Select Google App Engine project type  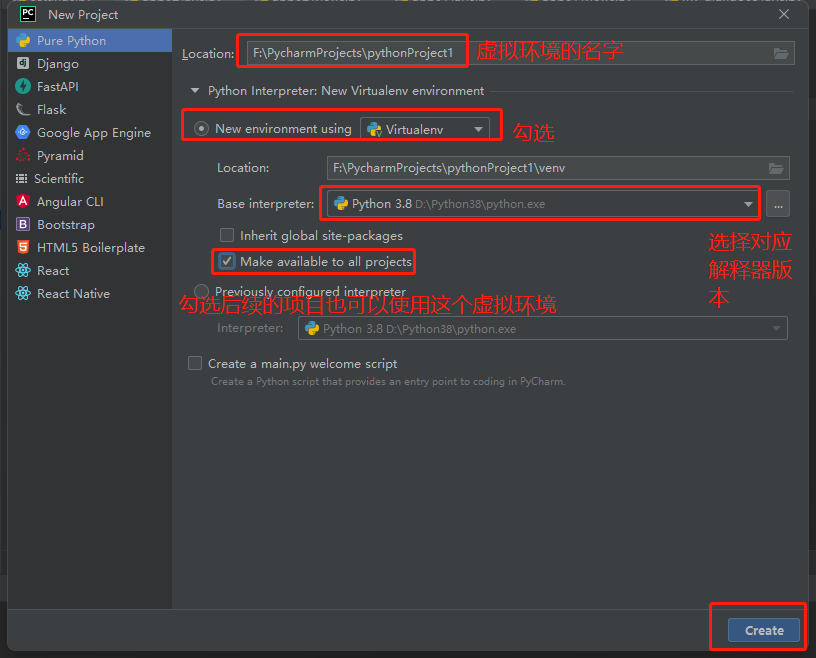coord(90,132)
